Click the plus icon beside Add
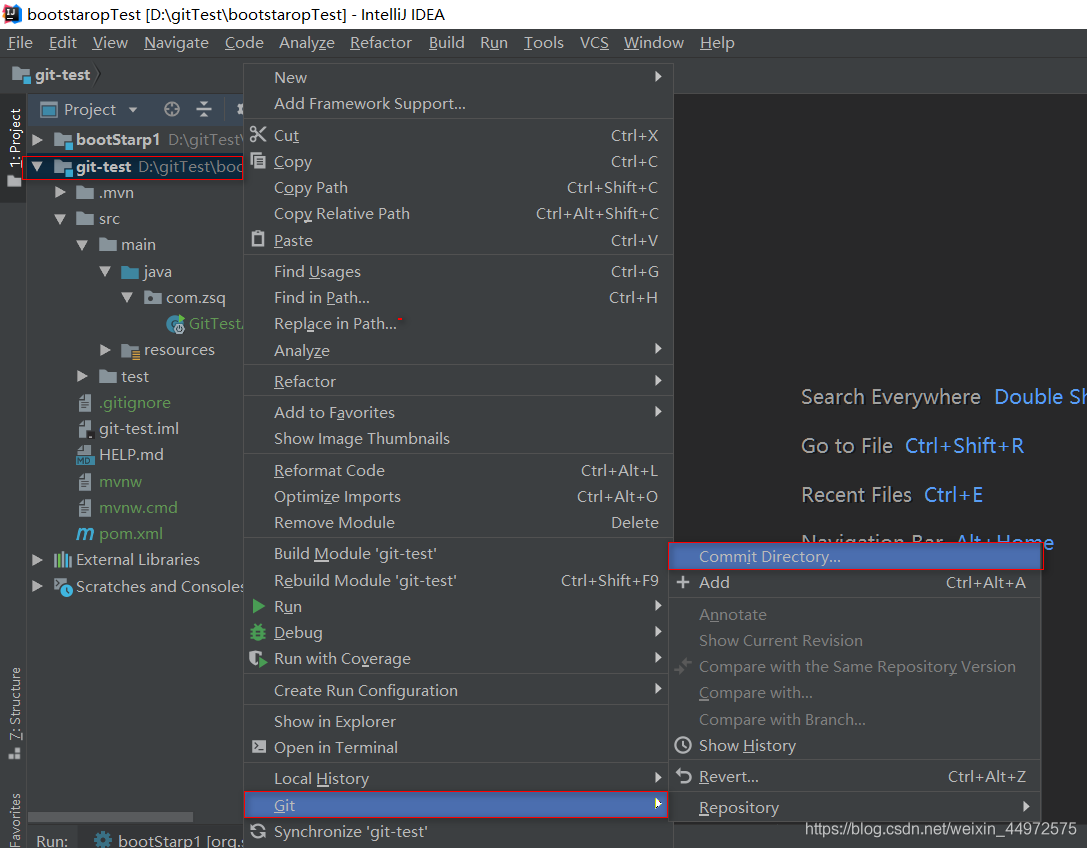Image resolution: width=1087 pixels, height=848 pixels. point(683,582)
